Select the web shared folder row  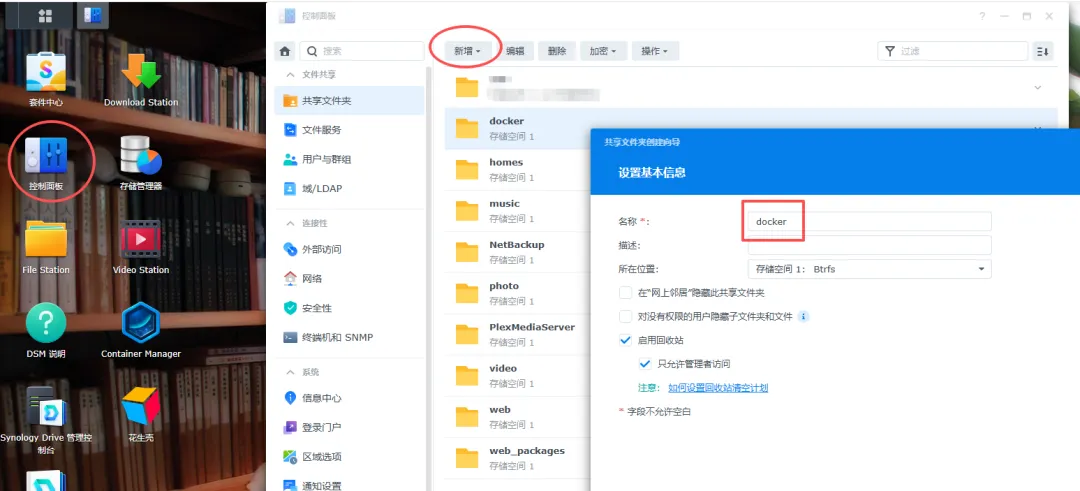[x=518, y=417]
